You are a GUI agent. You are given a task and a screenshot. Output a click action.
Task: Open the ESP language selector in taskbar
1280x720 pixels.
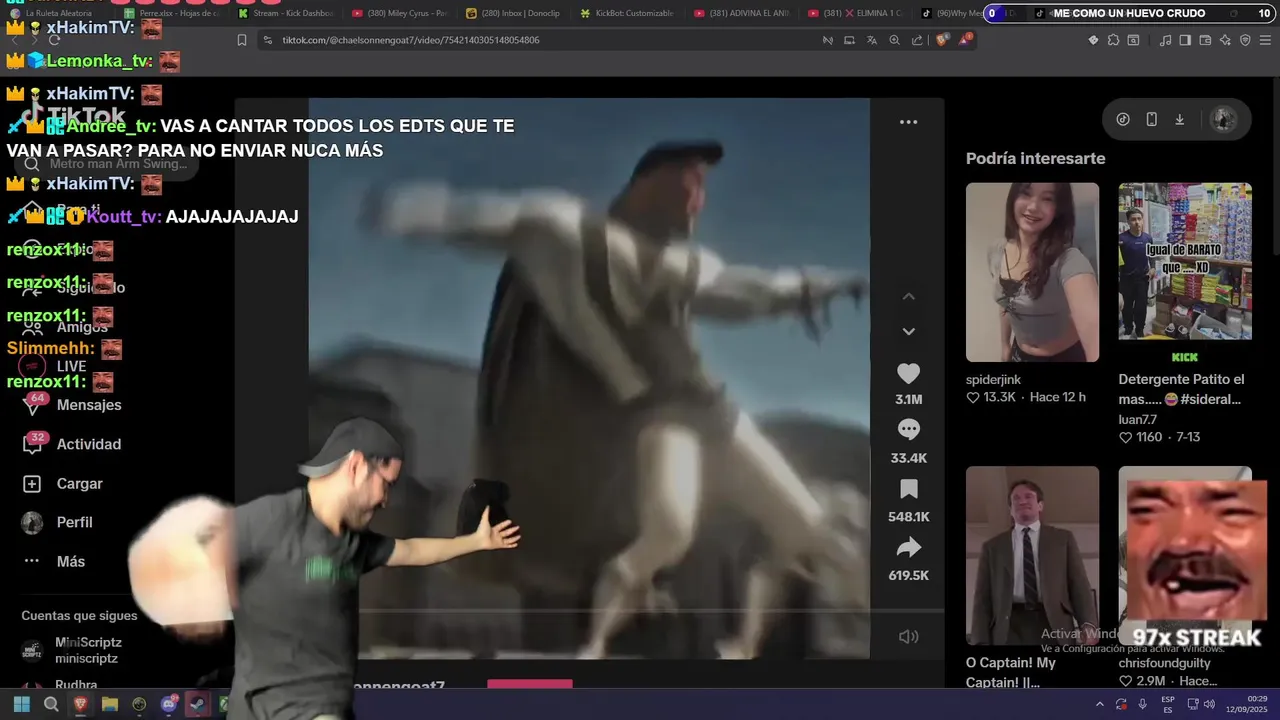coord(1168,704)
